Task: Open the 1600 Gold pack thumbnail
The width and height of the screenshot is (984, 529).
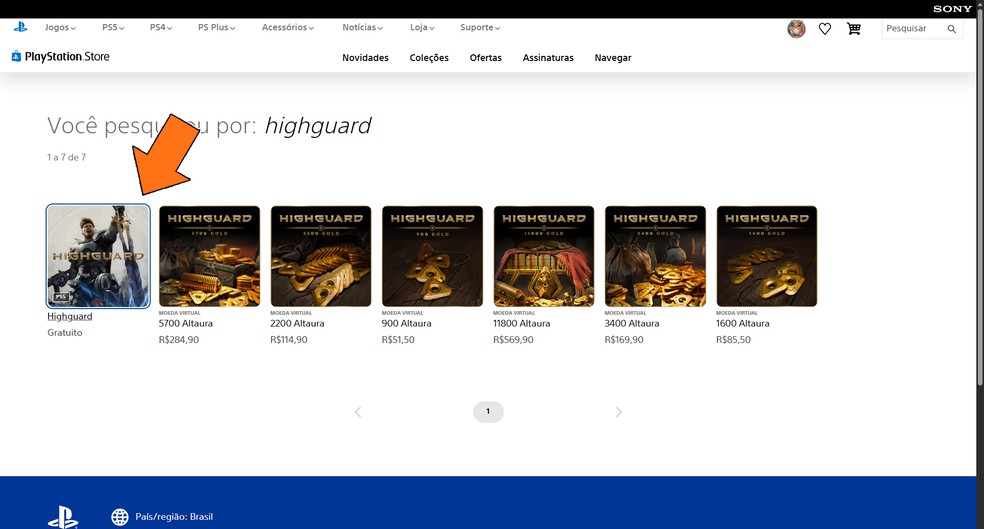Action: pyautogui.click(x=767, y=256)
